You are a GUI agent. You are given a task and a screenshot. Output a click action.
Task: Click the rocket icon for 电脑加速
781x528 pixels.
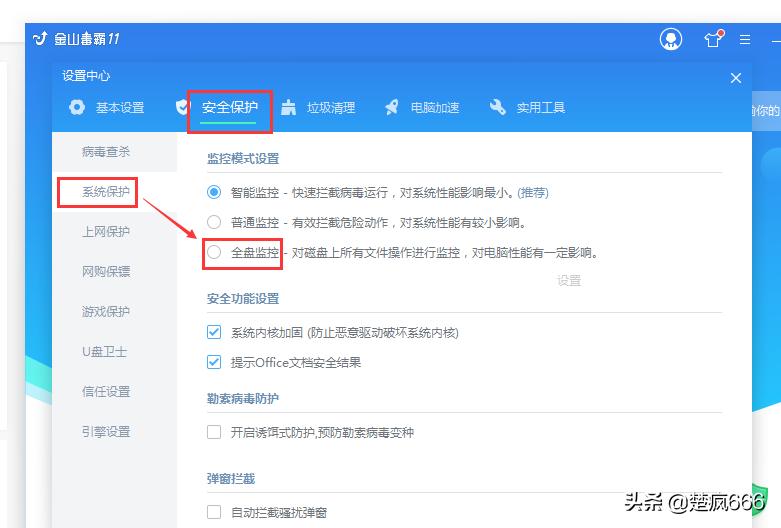(x=391, y=107)
